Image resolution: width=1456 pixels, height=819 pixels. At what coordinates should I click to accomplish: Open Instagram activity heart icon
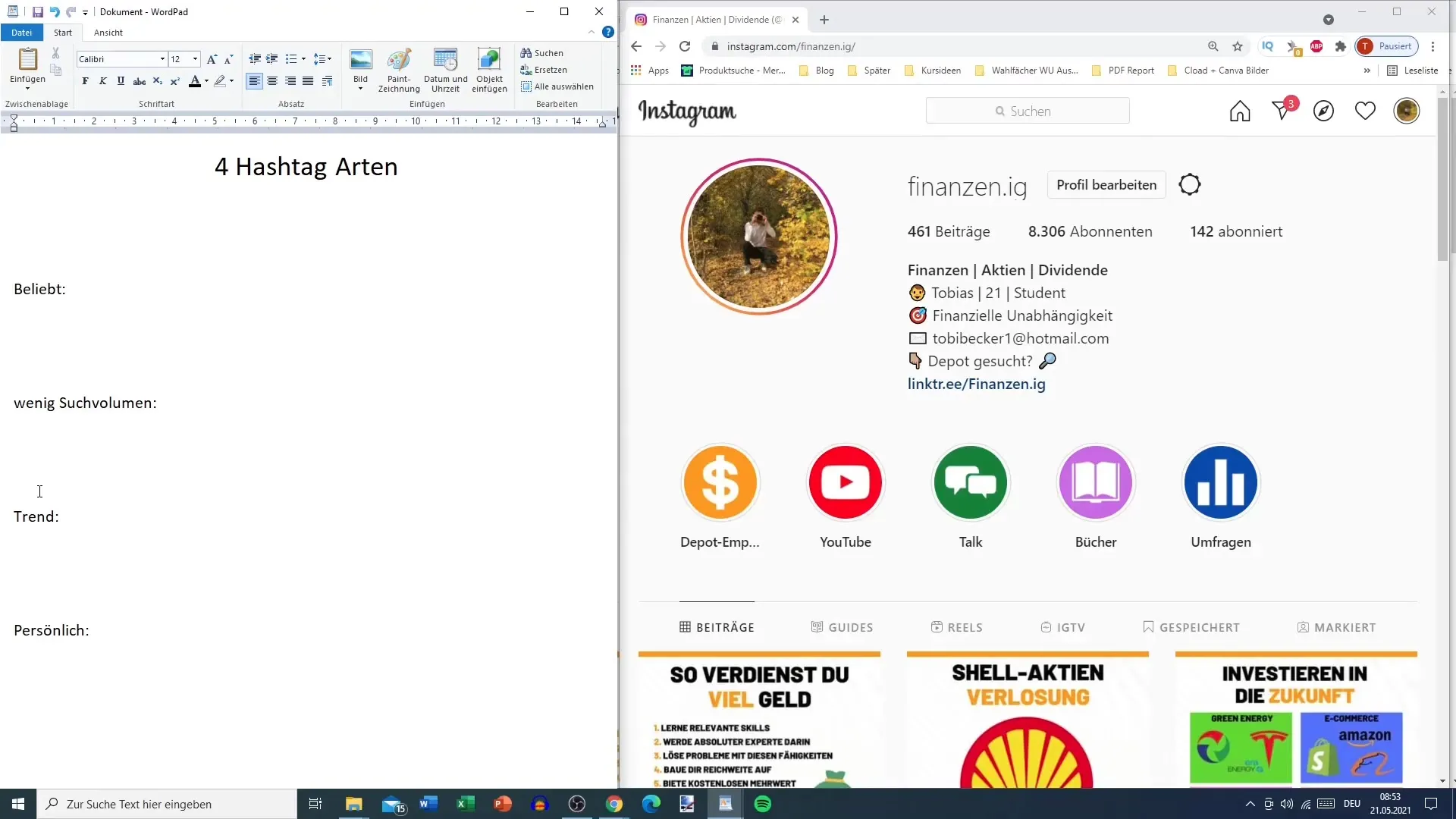[1365, 111]
